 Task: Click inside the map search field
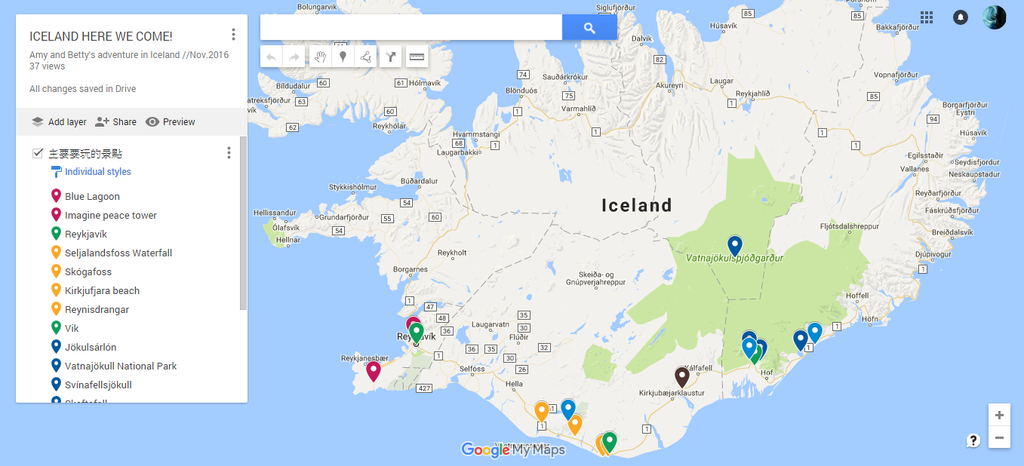click(x=411, y=27)
